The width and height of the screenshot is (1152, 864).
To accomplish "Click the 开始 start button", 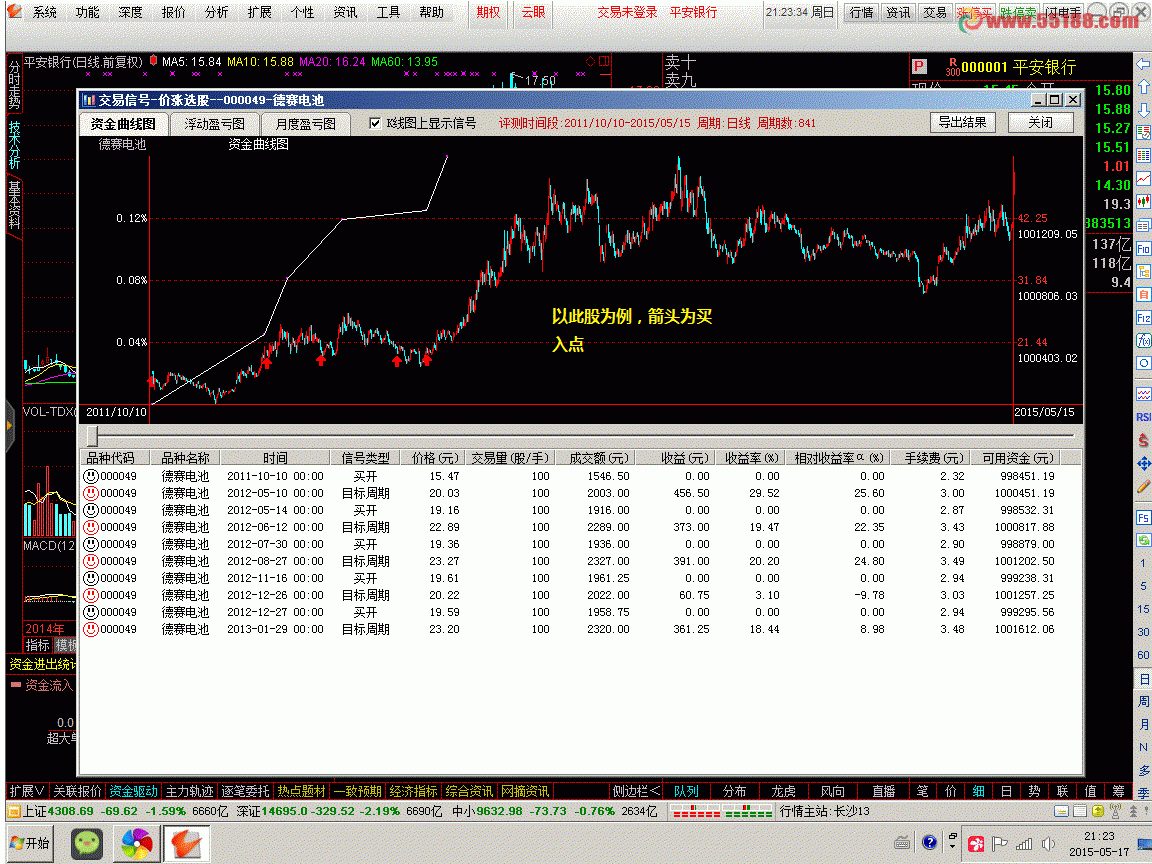I will 30,843.
